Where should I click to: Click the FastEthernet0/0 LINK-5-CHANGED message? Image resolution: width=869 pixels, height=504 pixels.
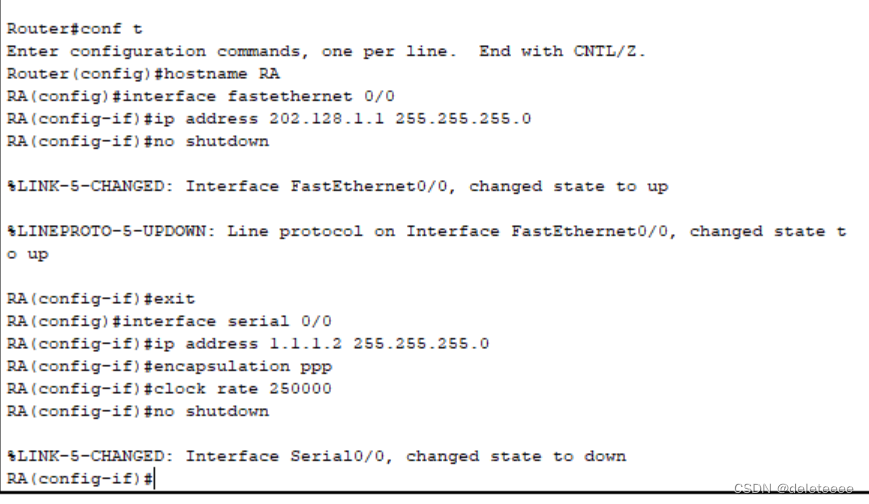(x=337, y=186)
